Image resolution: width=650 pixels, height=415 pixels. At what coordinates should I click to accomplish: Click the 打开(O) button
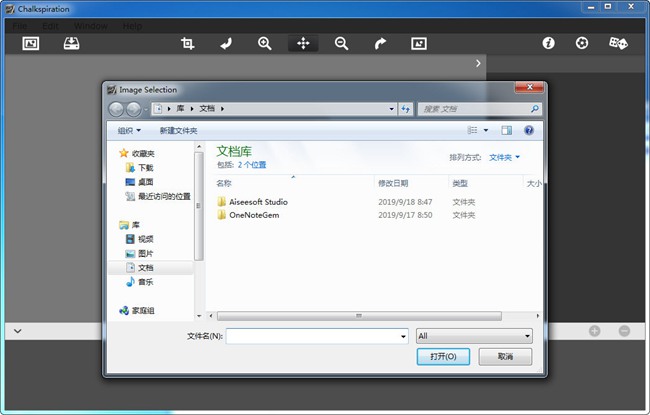[443, 356]
